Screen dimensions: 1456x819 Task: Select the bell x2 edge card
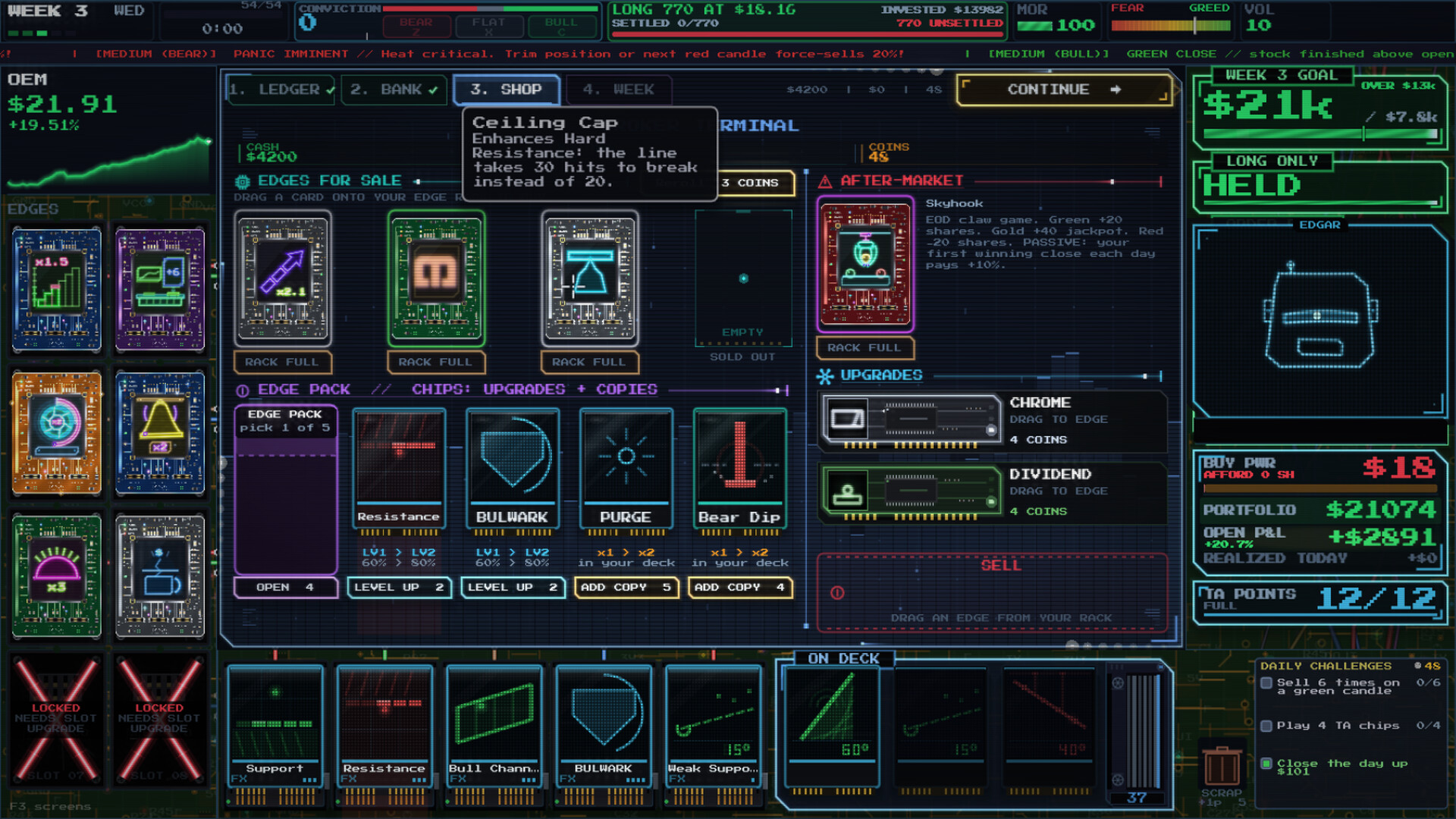click(x=160, y=433)
